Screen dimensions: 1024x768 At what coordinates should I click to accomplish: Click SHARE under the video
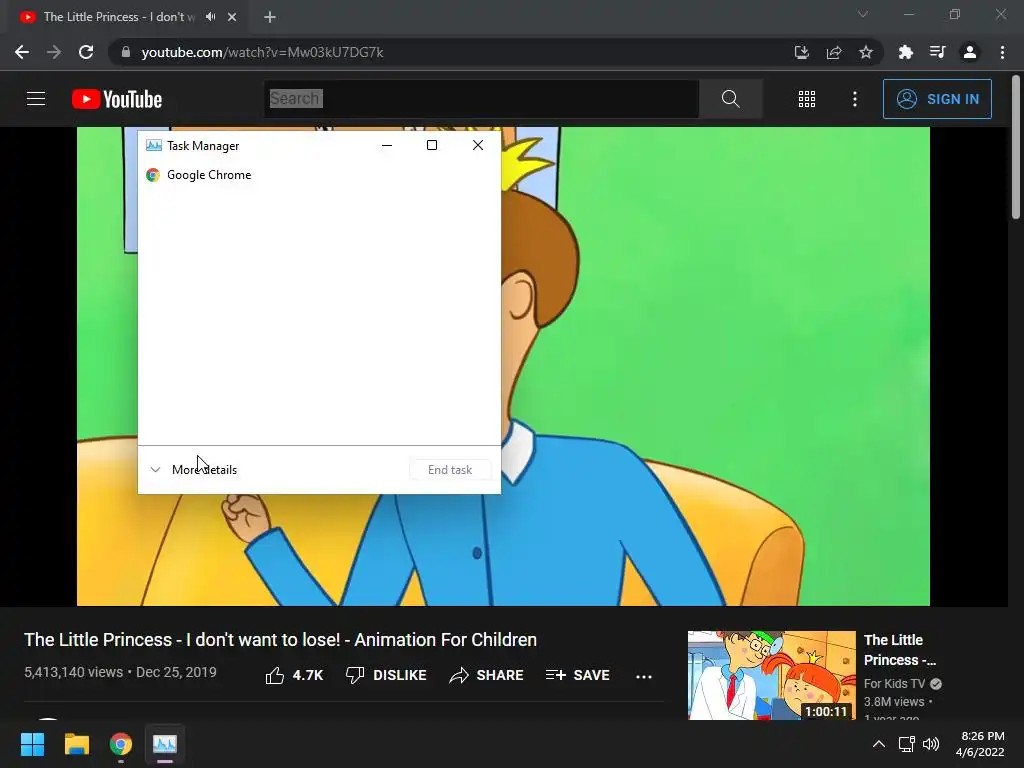tap(487, 675)
